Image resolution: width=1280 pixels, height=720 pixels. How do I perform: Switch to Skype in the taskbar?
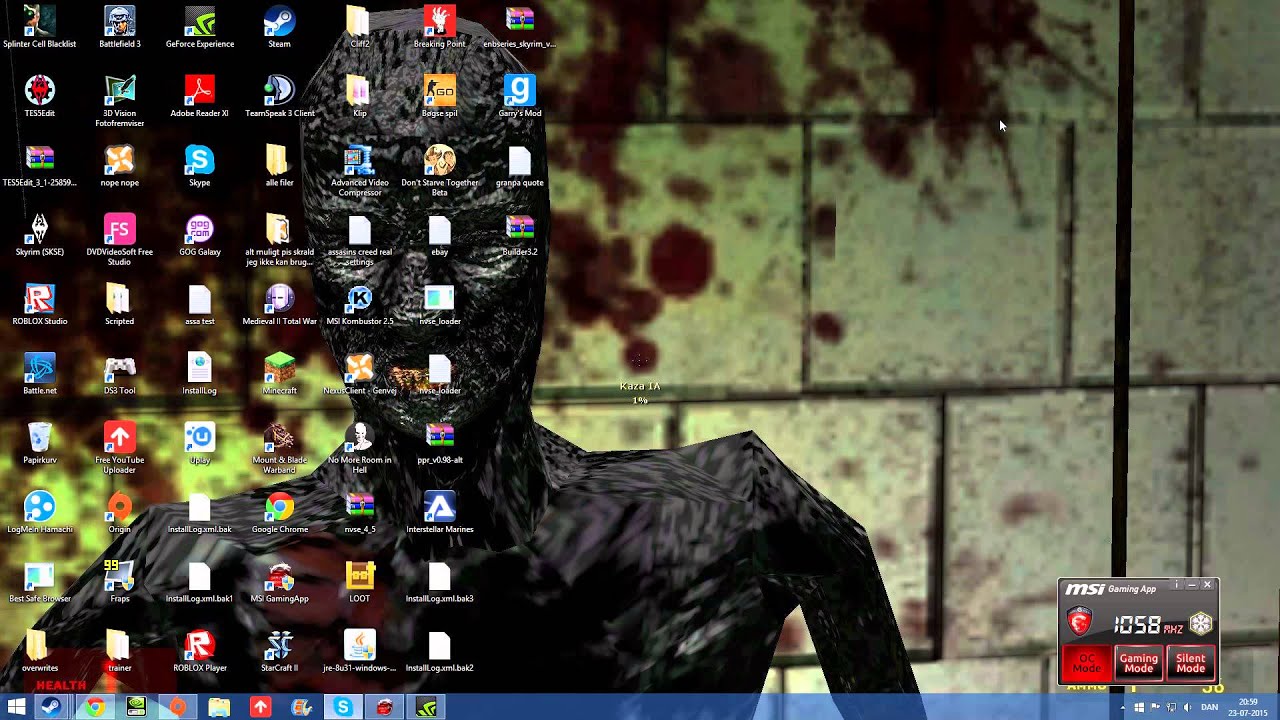click(x=343, y=707)
